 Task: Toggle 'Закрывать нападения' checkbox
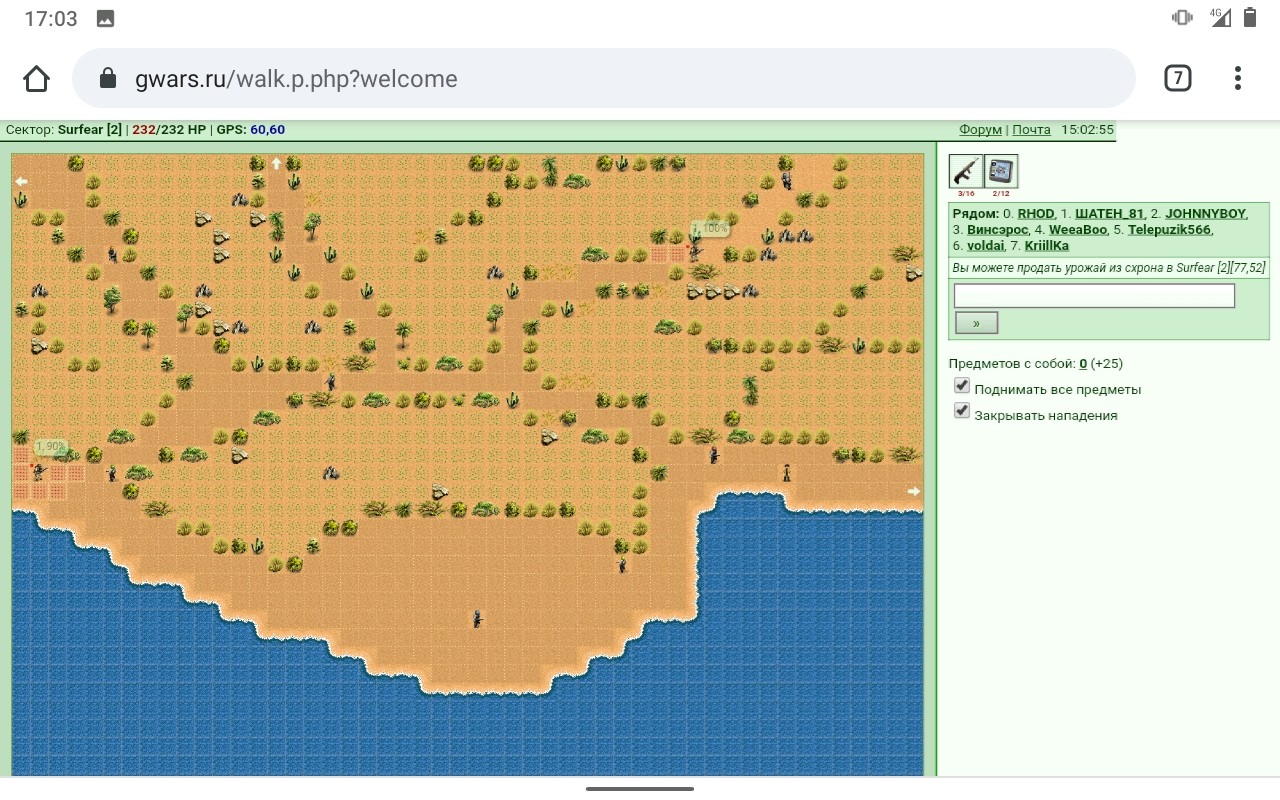[962, 411]
